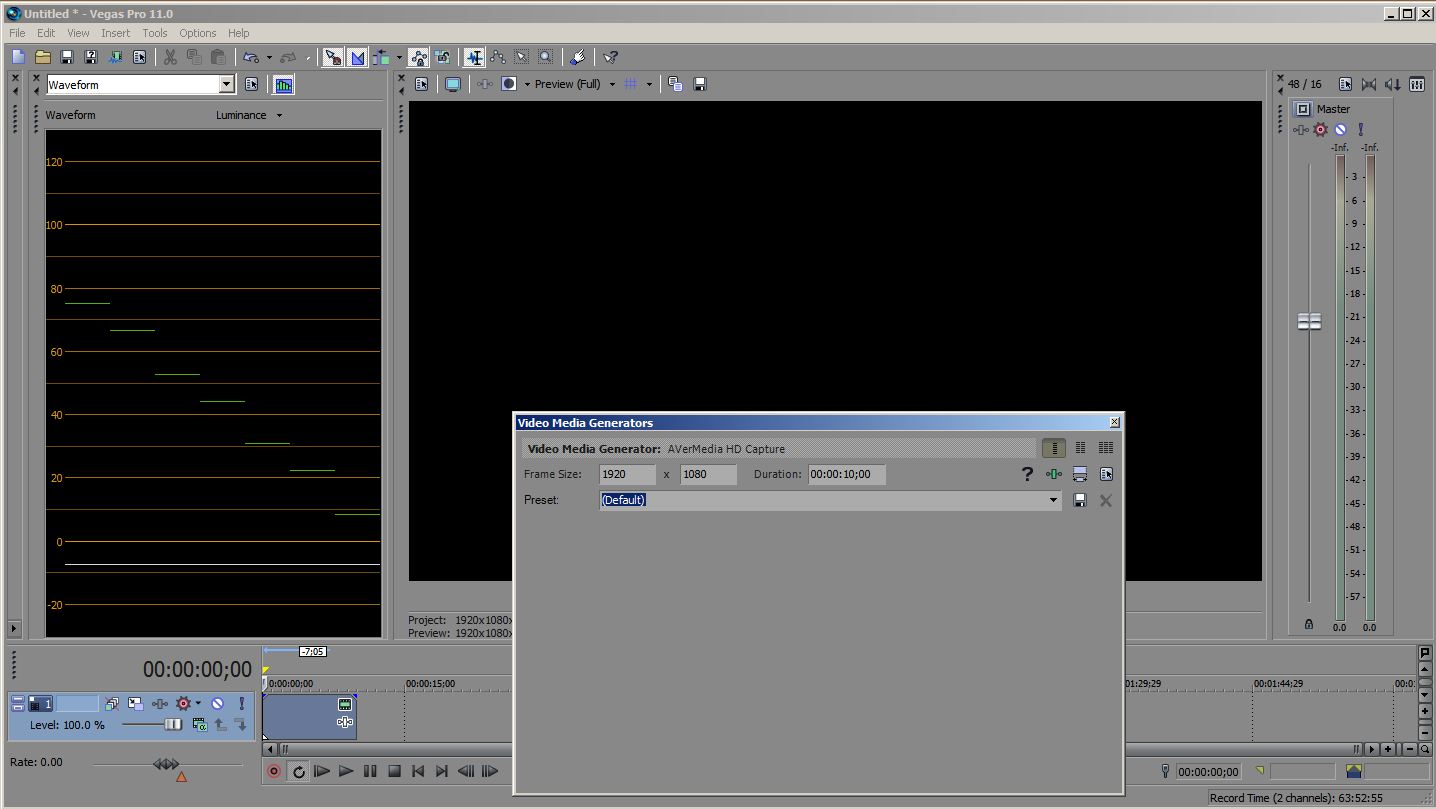Image resolution: width=1436 pixels, height=809 pixels.
Task: Open the Tools menu
Action: [155, 33]
